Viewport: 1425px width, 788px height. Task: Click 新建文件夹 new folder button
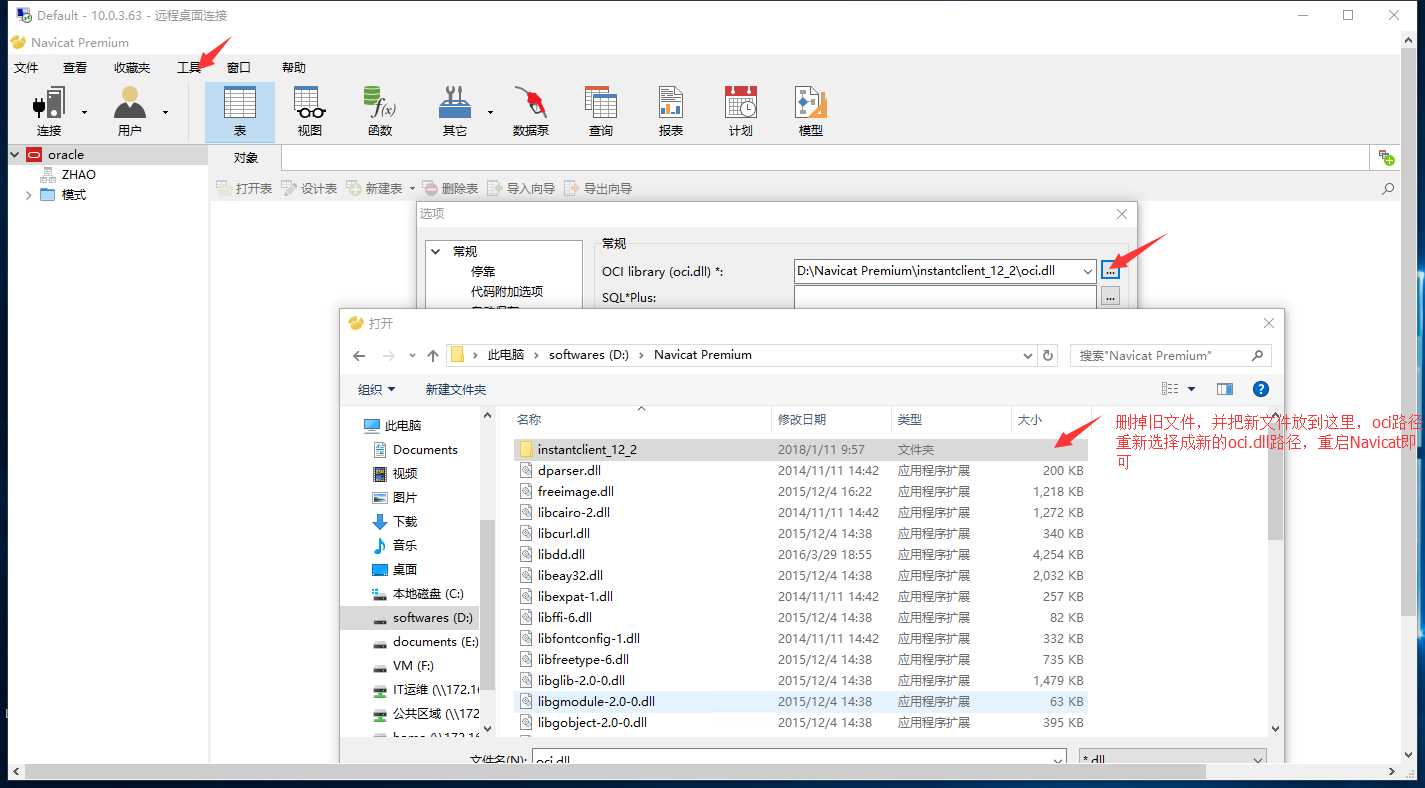(x=456, y=389)
